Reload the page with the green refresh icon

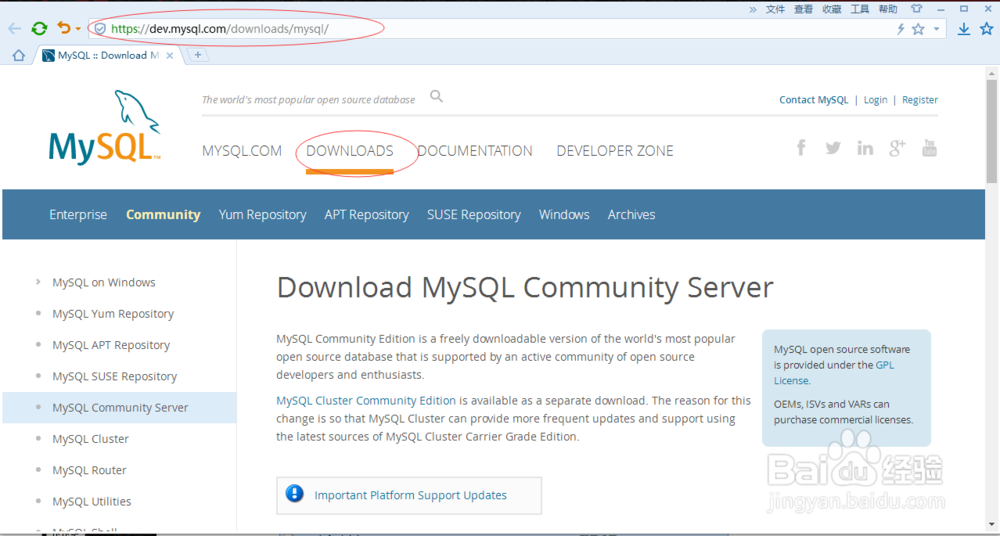point(40,29)
